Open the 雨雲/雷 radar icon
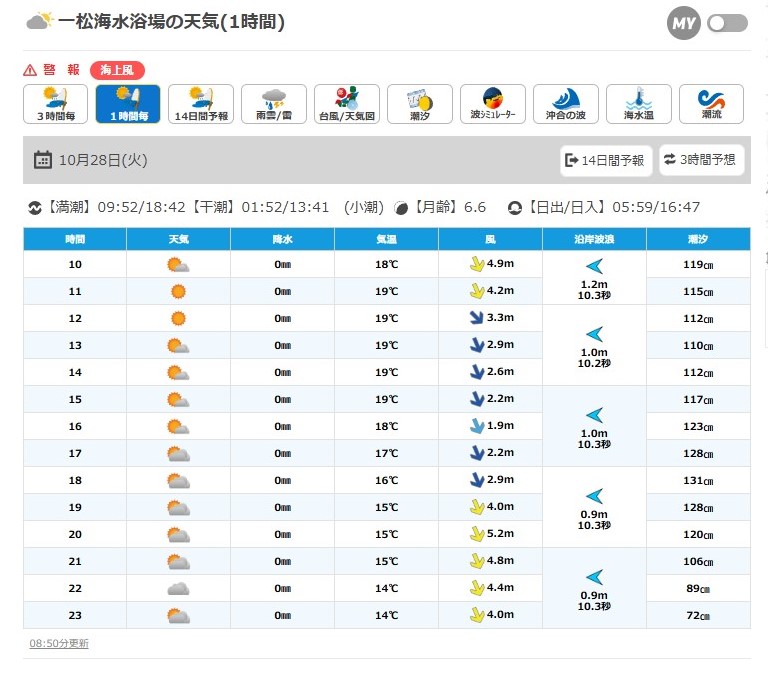Image resolution: width=768 pixels, height=676 pixels. pos(273,104)
